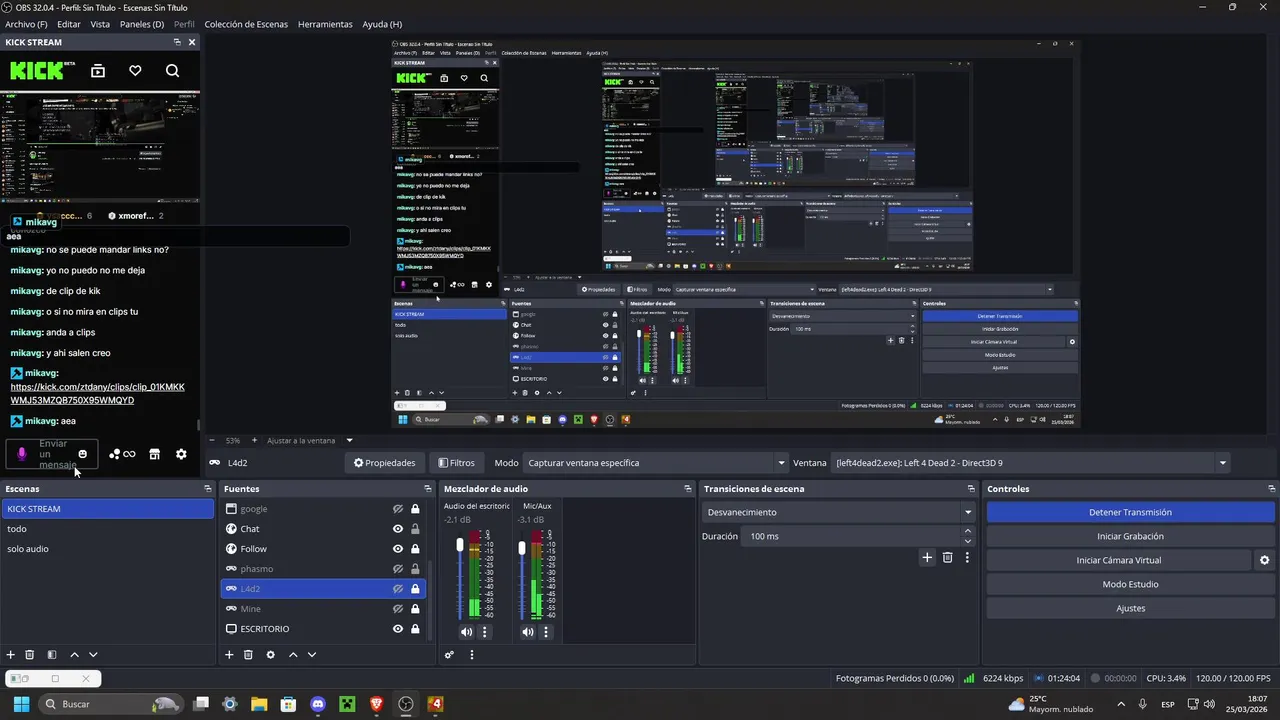Remove selected source with trash icon
The image size is (1280, 720).
coord(248,655)
